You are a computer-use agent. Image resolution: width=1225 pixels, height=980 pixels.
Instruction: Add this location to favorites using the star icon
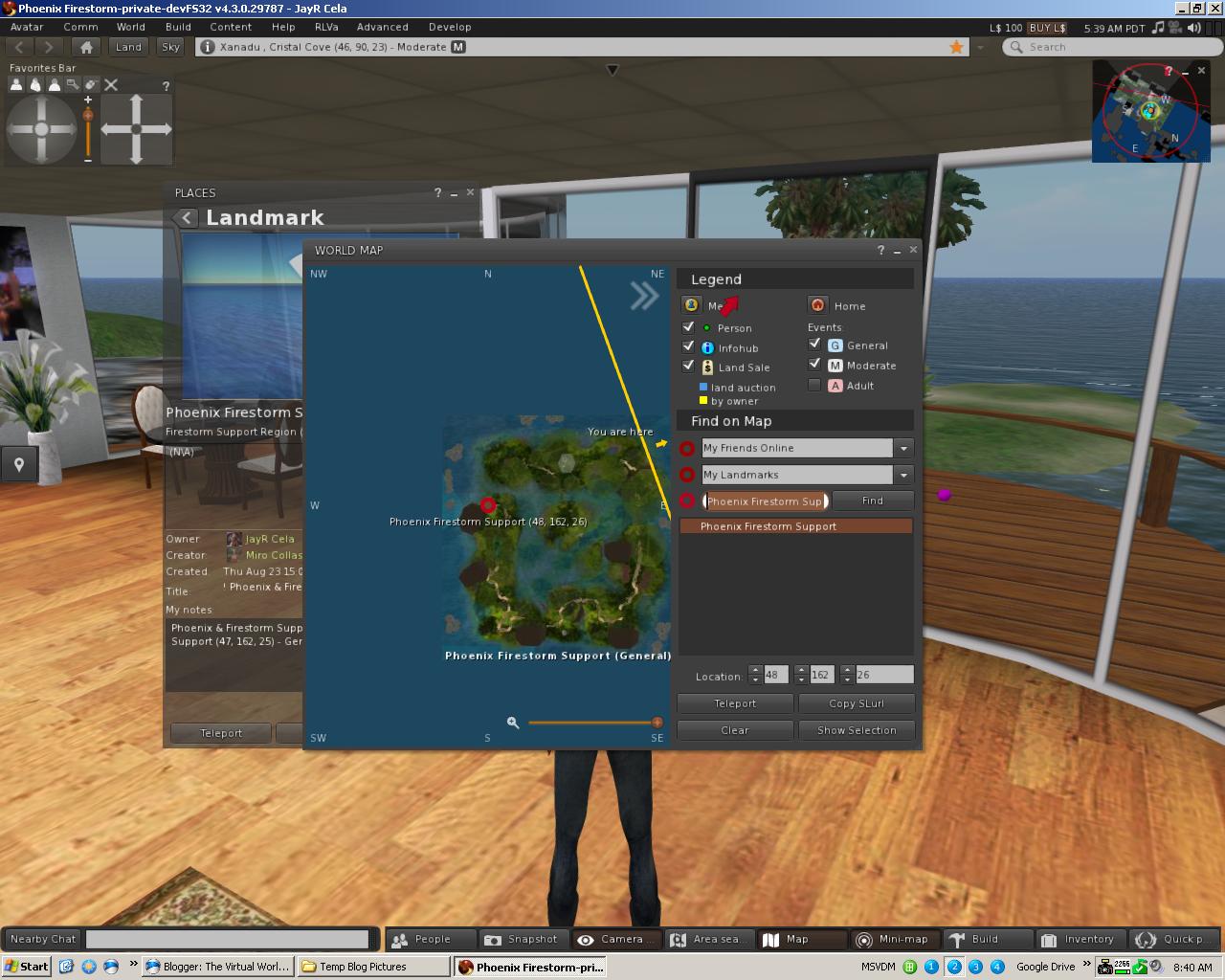click(x=956, y=47)
